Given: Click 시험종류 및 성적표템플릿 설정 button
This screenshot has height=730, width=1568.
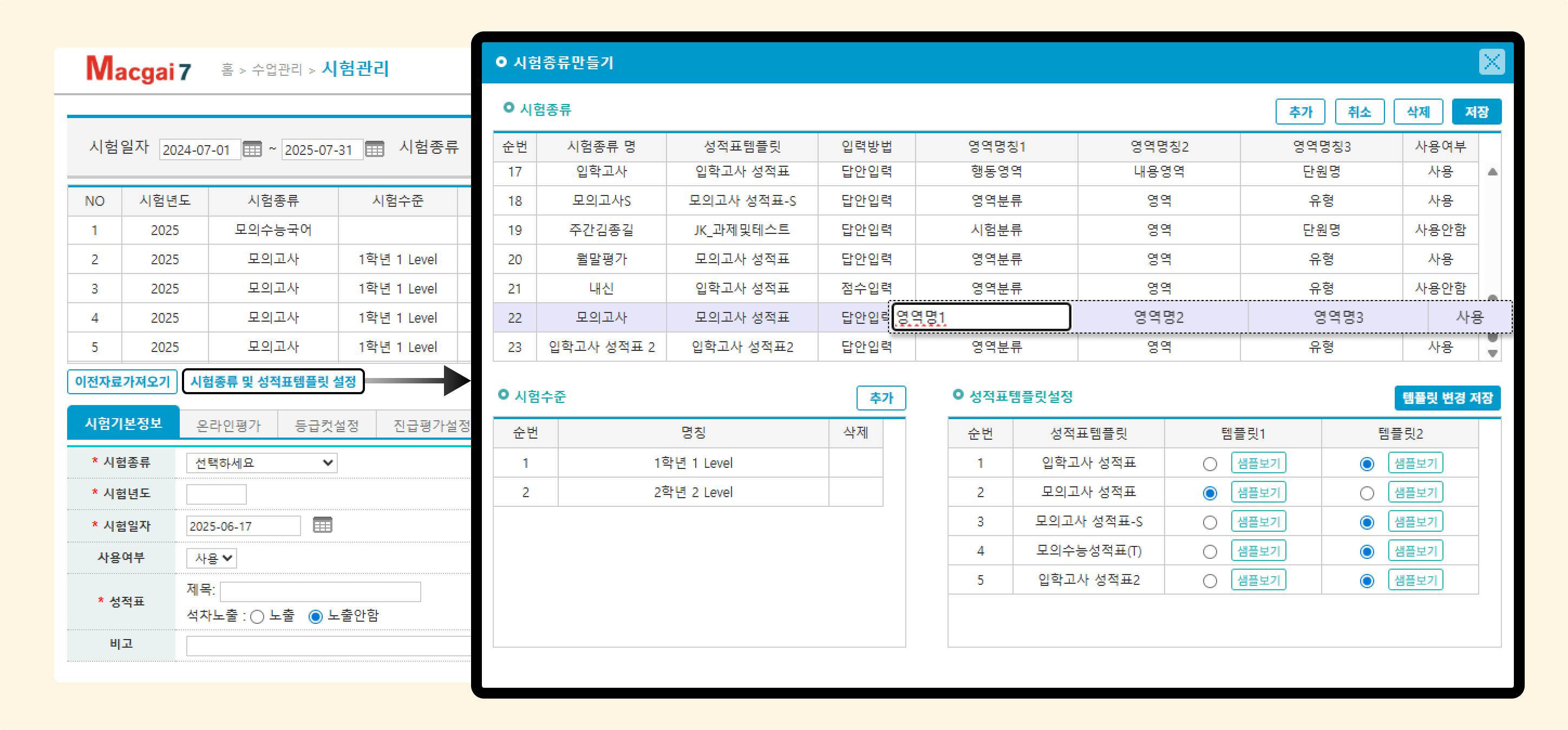Looking at the screenshot, I should [273, 382].
